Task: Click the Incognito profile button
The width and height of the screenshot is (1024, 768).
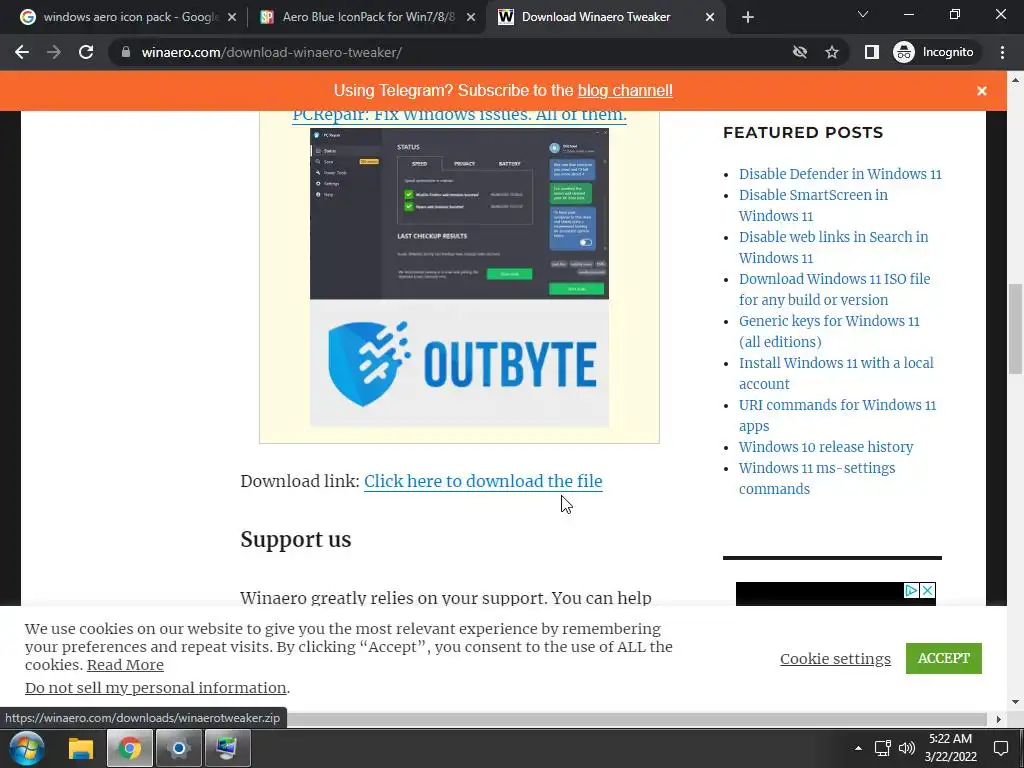Action: pos(933,52)
